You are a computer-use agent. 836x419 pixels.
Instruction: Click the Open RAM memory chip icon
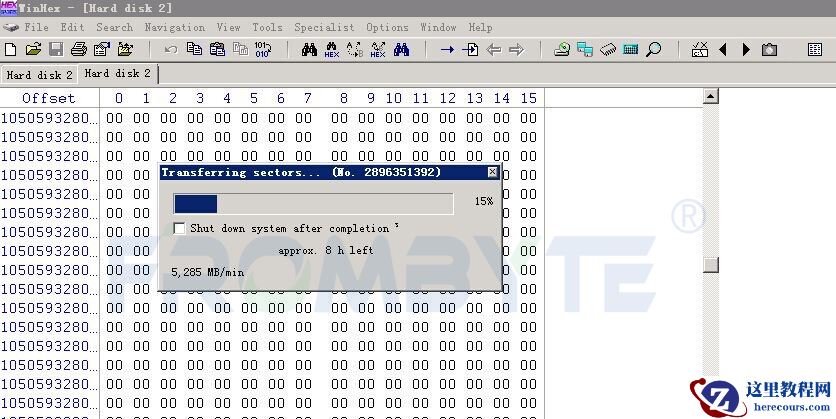coord(608,50)
